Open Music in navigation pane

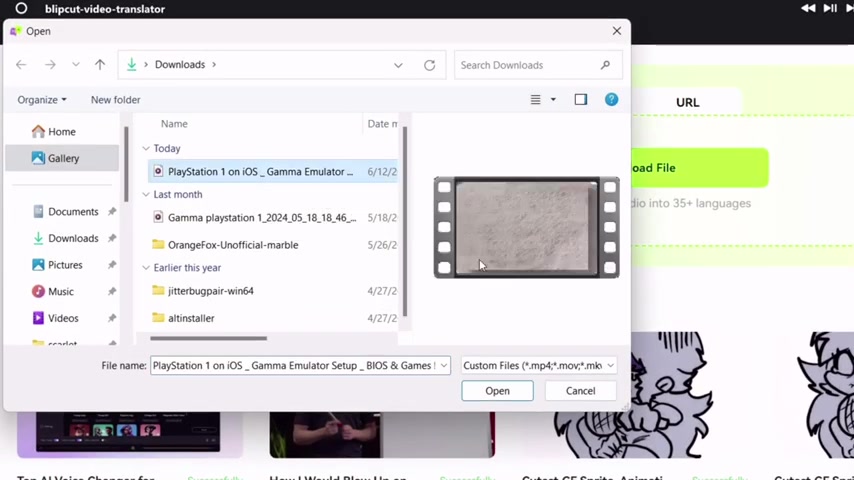point(60,292)
